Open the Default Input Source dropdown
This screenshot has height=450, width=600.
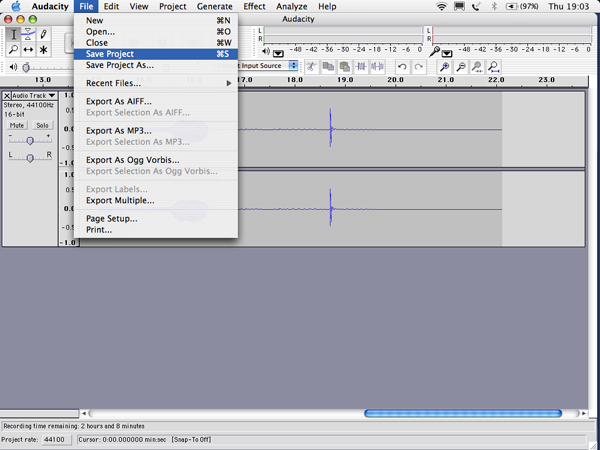(x=293, y=65)
